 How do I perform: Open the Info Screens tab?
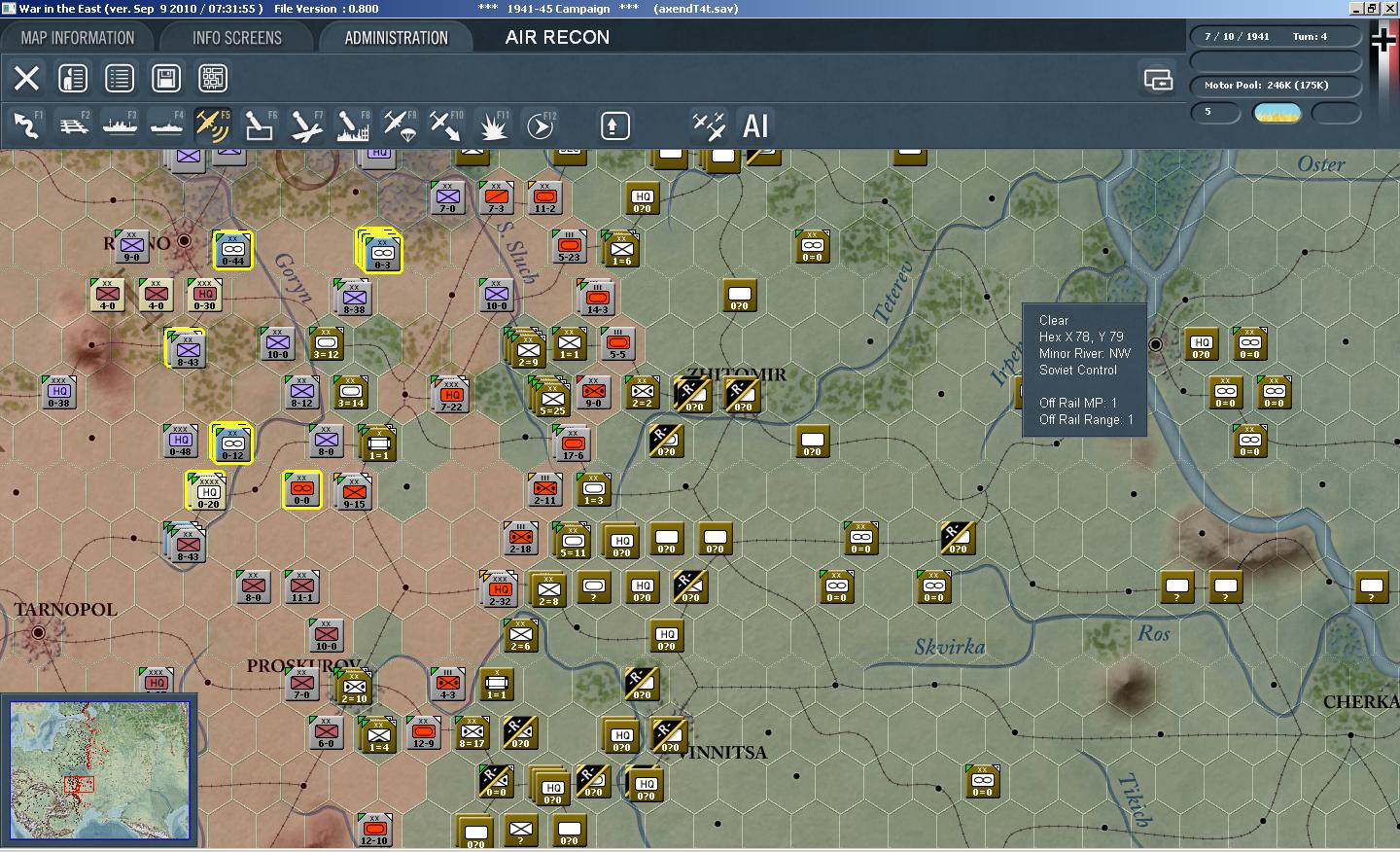(x=236, y=38)
